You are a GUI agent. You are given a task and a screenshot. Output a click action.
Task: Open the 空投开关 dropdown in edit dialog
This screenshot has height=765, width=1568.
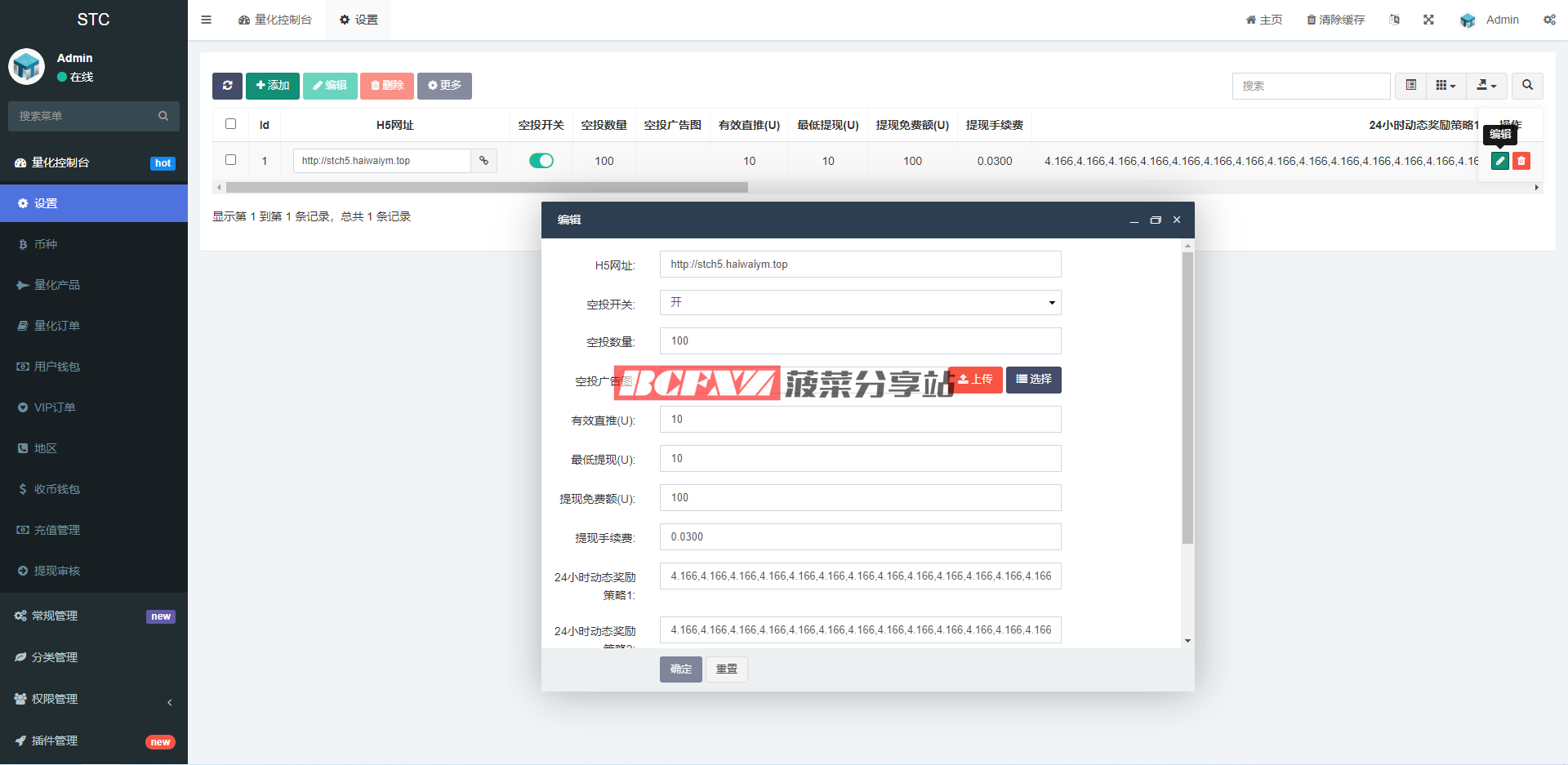(860, 303)
